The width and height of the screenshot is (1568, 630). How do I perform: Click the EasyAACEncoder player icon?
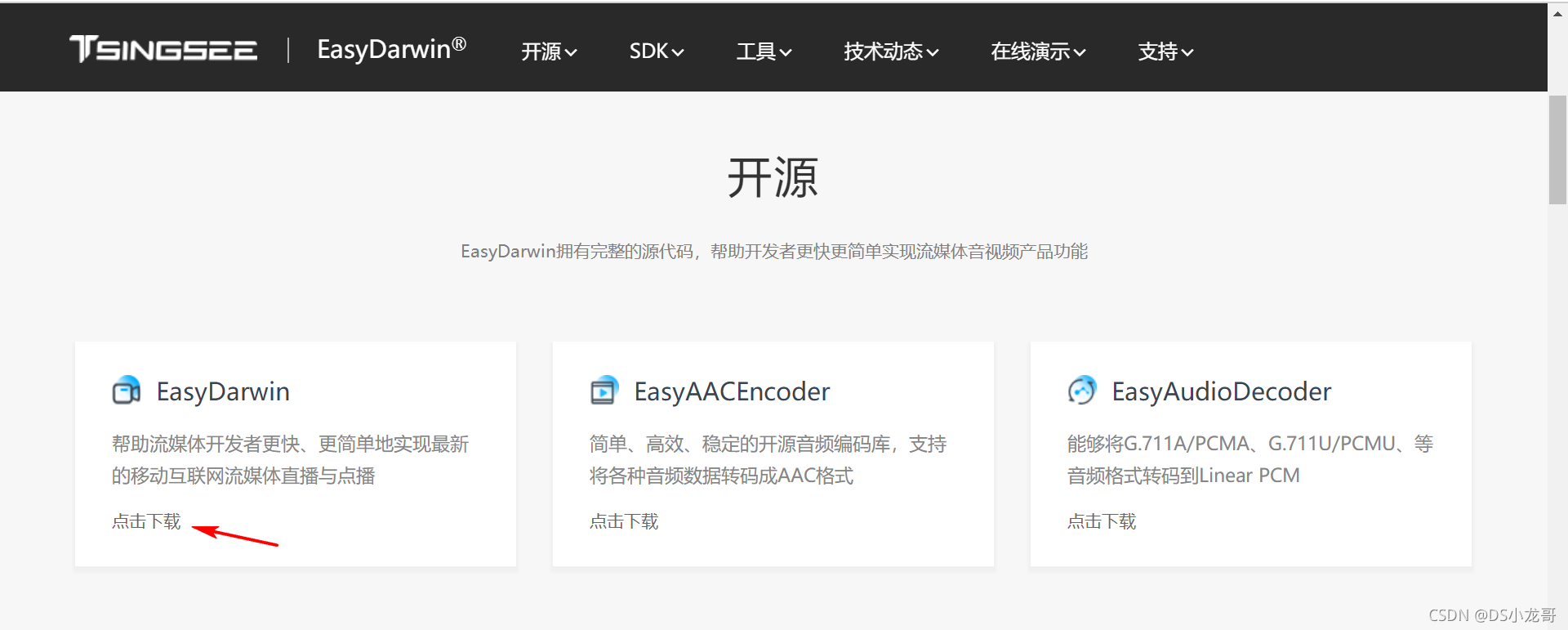(604, 391)
